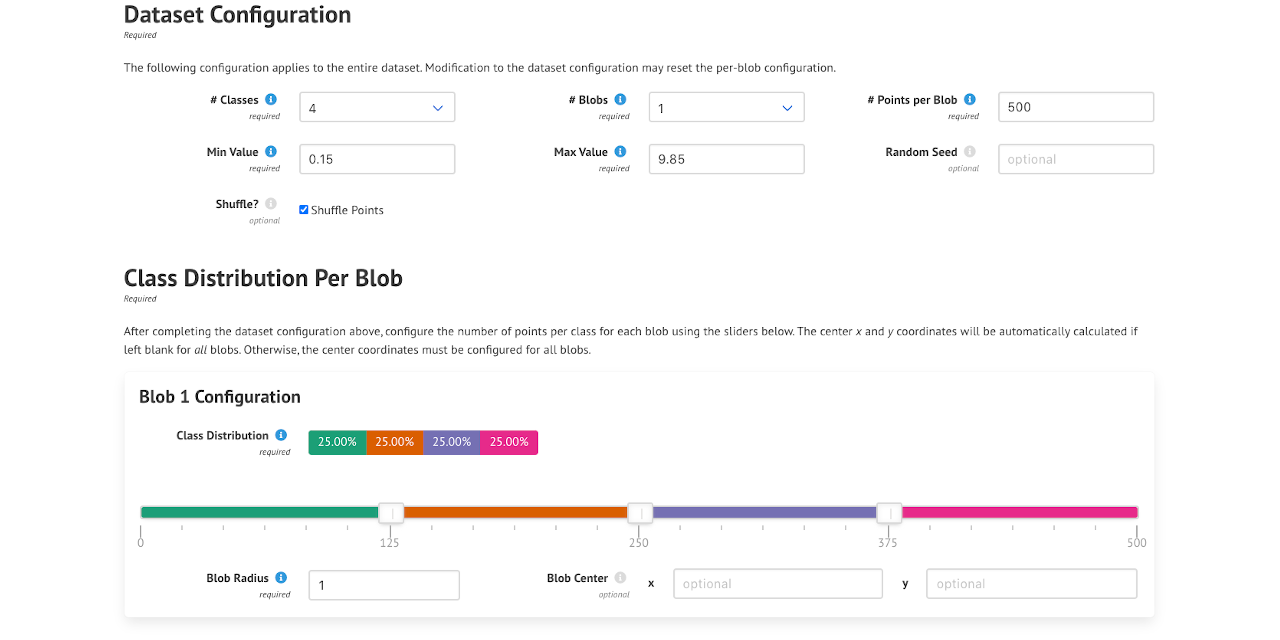The height and width of the screenshot is (640, 1280).
Task: Click the info icon next to Blob Radius
Action: 281,578
